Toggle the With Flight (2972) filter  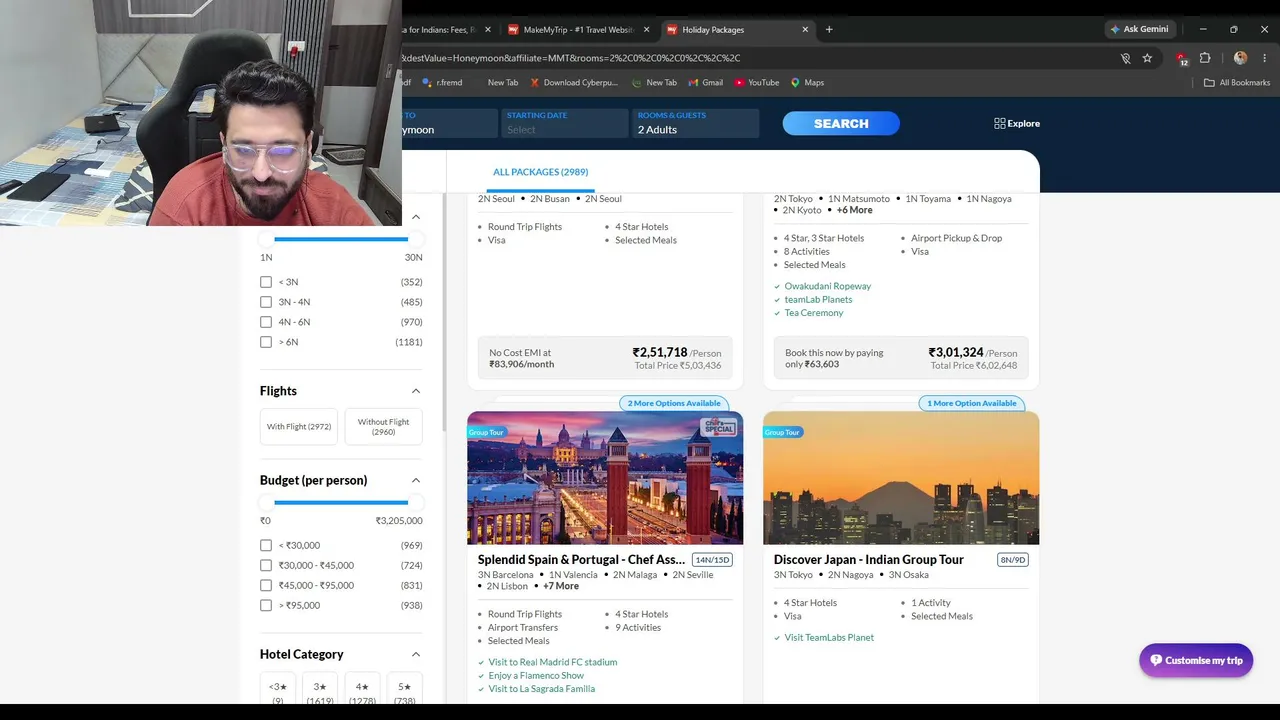pos(298,427)
